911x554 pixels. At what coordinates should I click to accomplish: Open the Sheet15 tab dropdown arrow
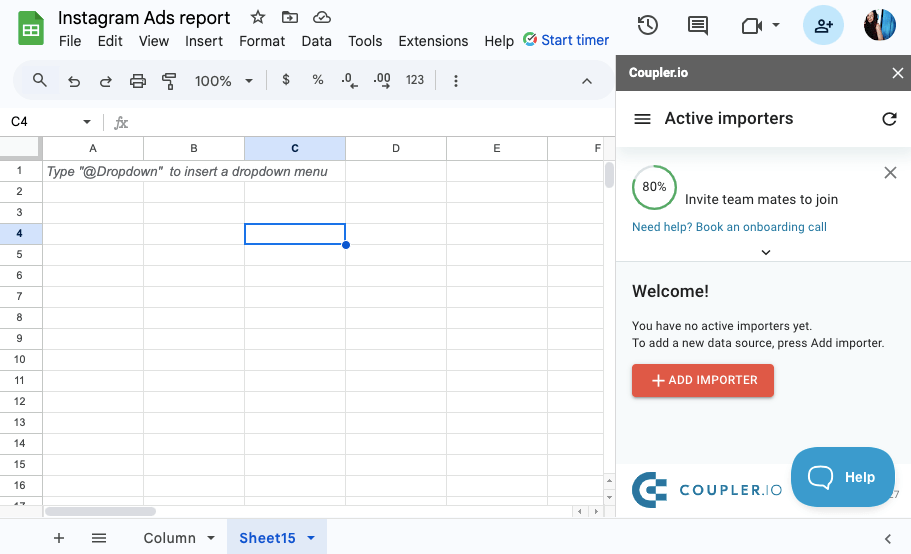[311, 538]
